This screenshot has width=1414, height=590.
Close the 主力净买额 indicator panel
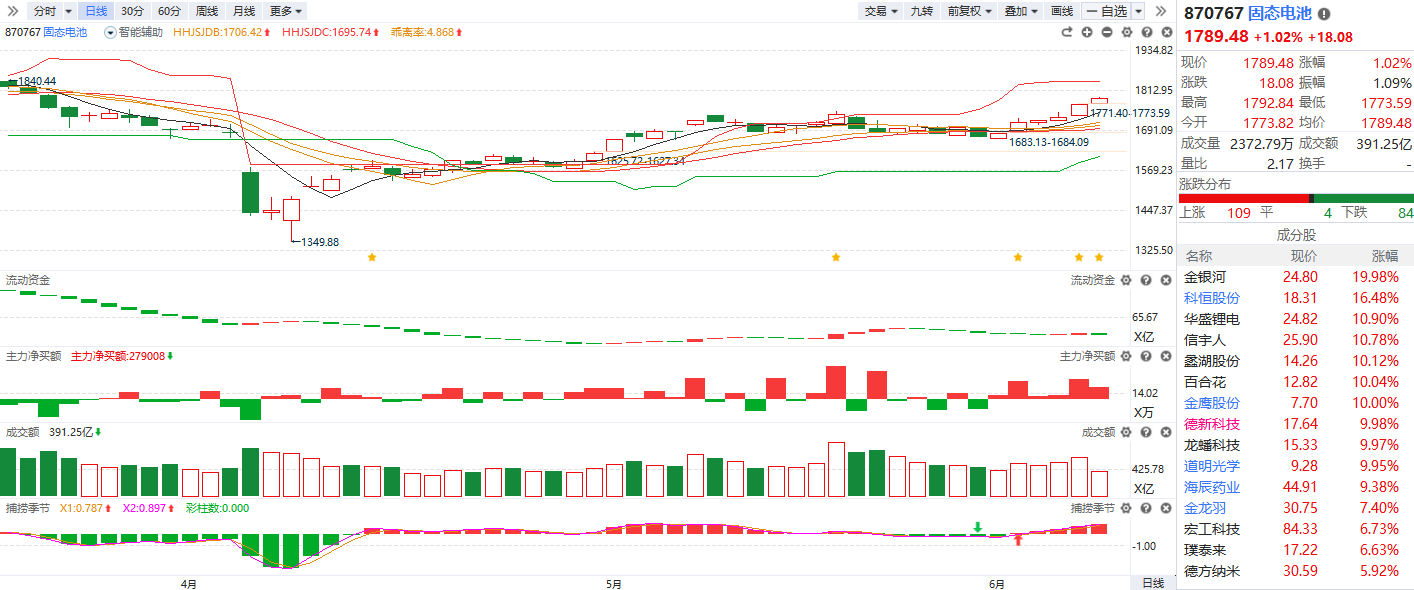(1165, 356)
